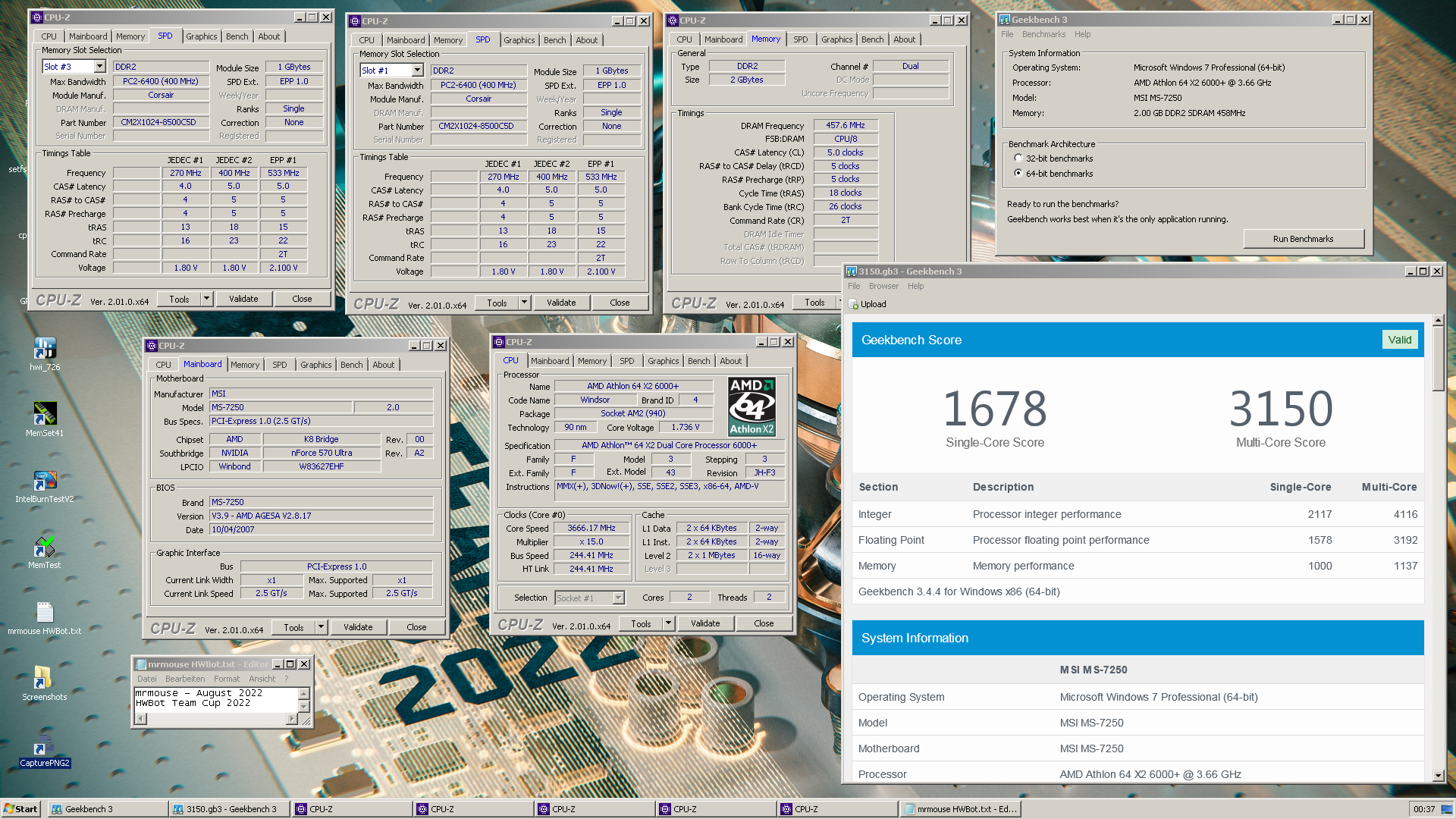Image resolution: width=1456 pixels, height=819 pixels.
Task: Click Core Speed value 3666.17 MHz
Action: click(591, 528)
